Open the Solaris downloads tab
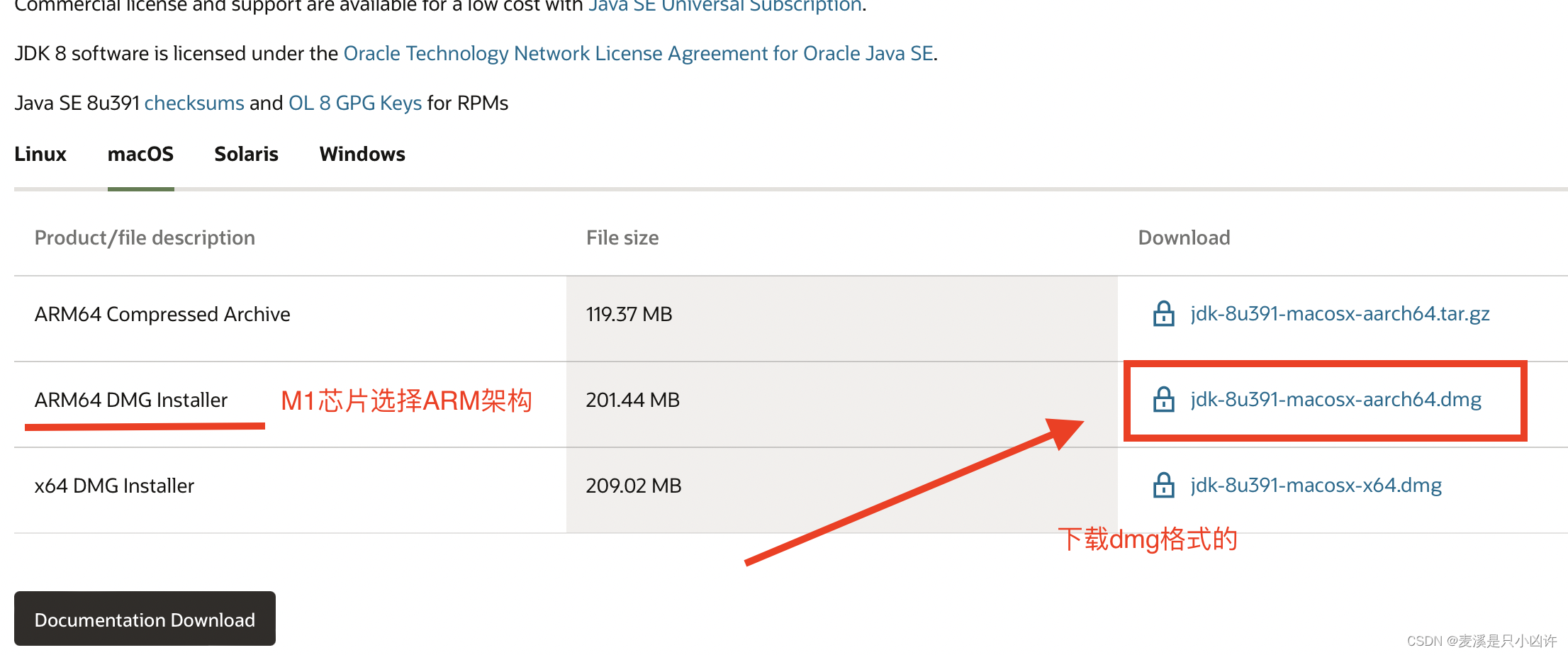The image size is (1568, 655). 246,154
